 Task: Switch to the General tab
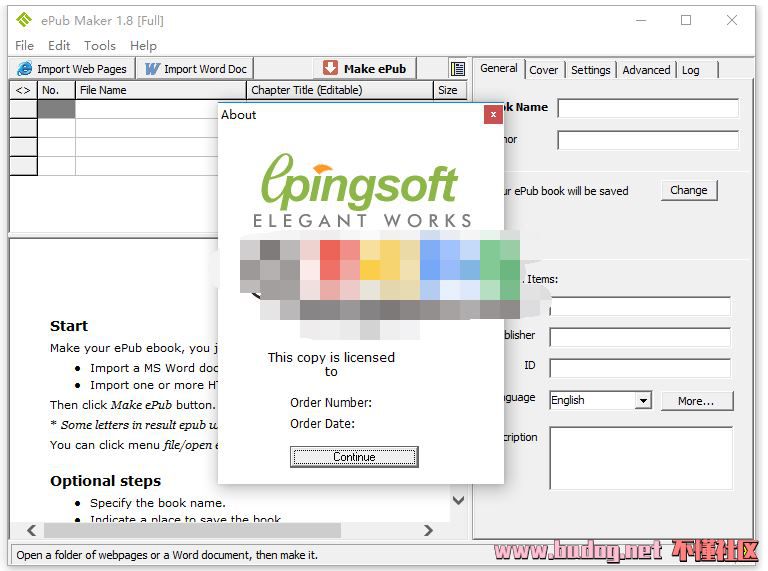499,69
